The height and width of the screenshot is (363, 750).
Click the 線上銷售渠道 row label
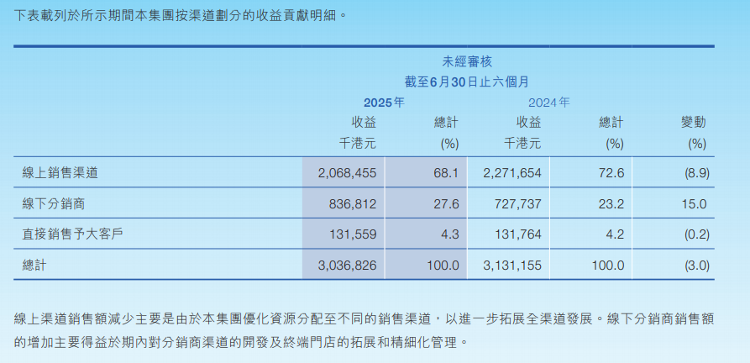coord(60,172)
